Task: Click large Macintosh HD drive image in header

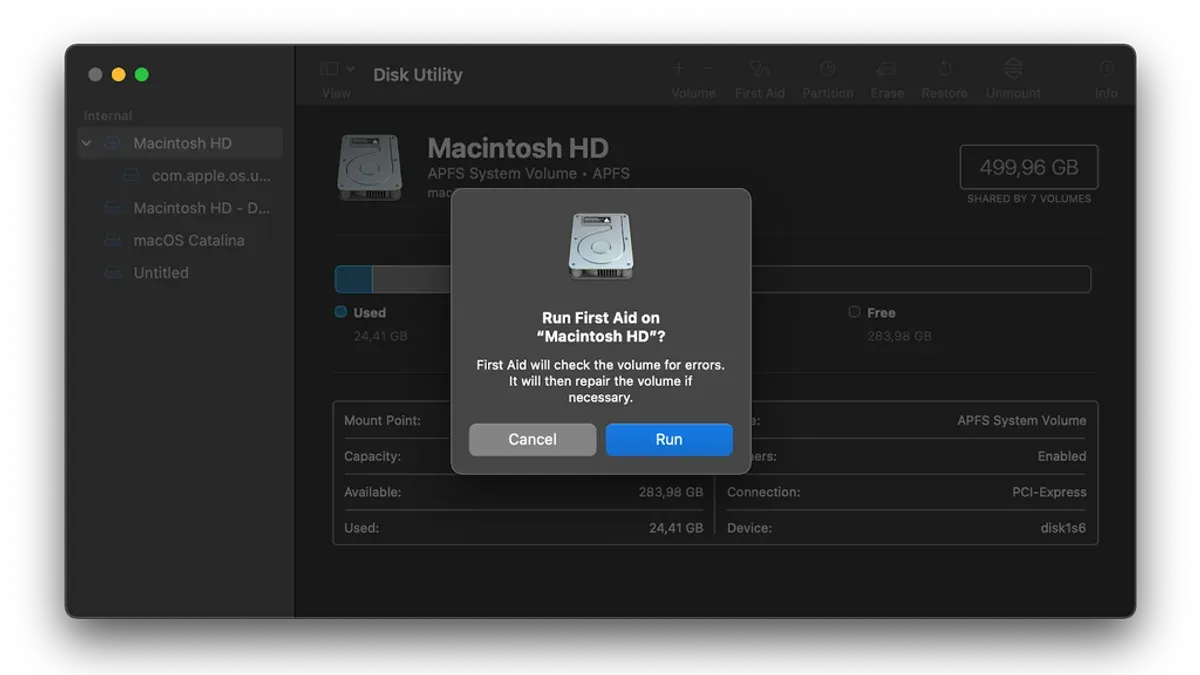Action: click(370, 167)
